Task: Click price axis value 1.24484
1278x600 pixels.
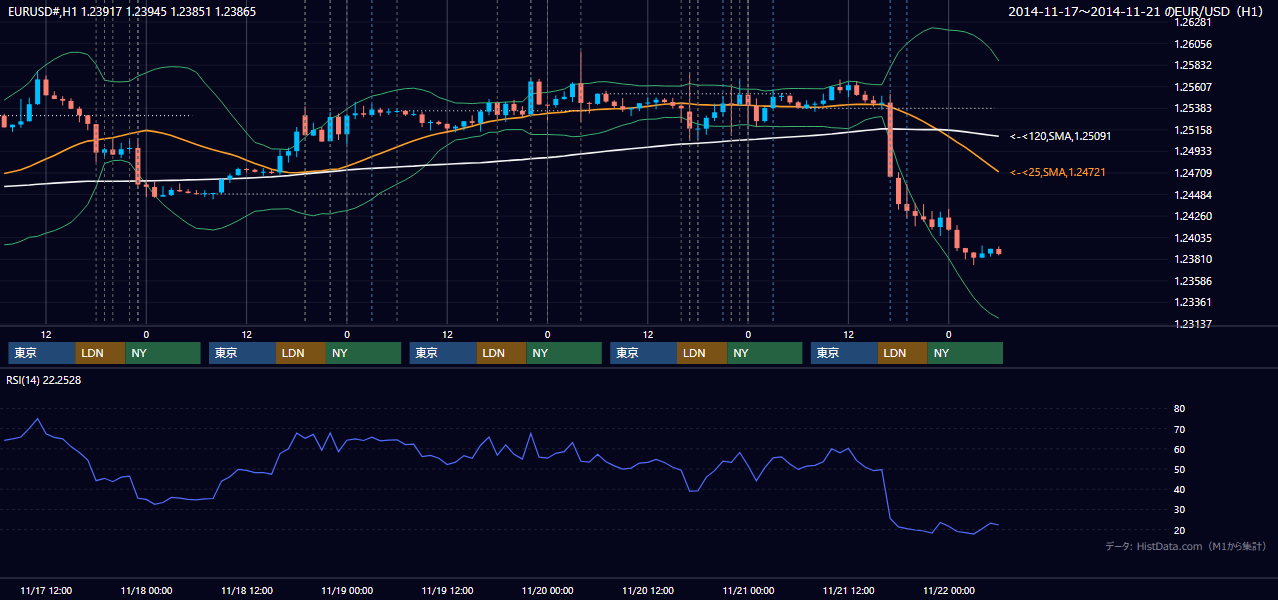Action: pyautogui.click(x=1193, y=194)
